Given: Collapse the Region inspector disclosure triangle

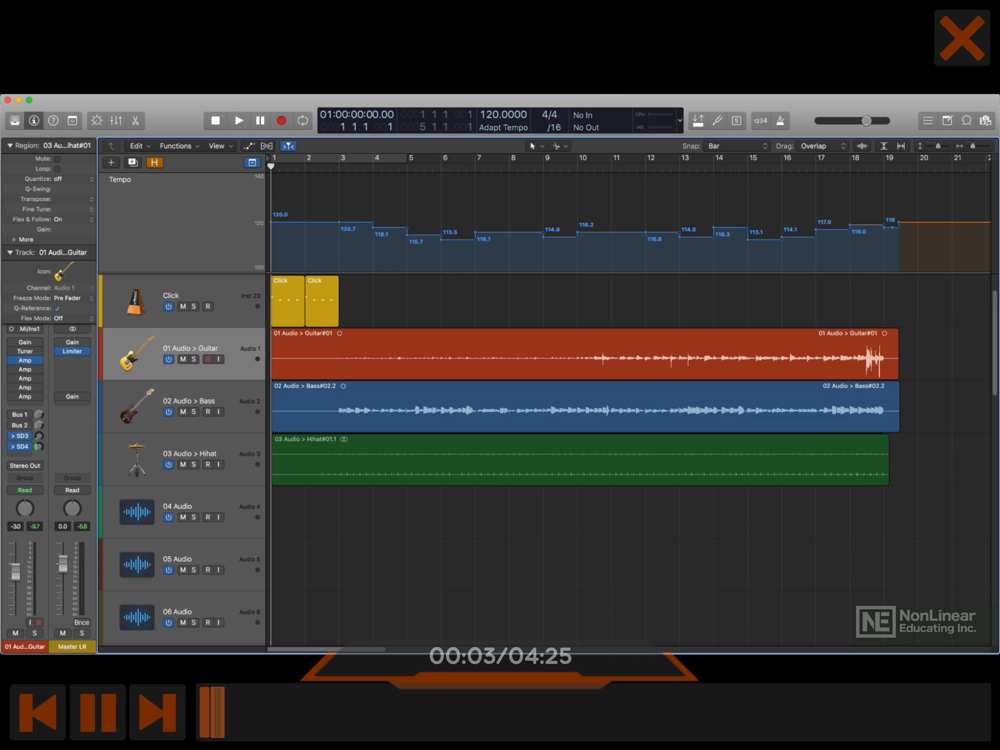Looking at the screenshot, I should pos(10,146).
